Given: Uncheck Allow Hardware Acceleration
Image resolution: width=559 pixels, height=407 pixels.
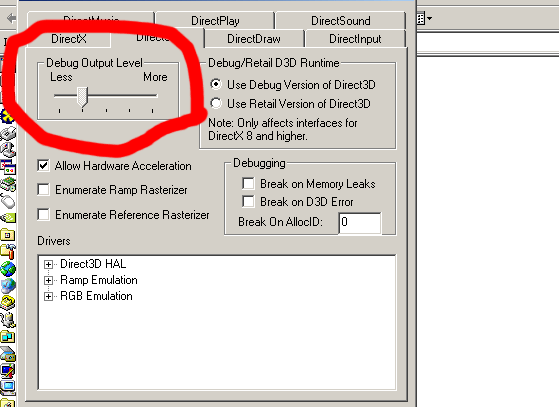Looking at the screenshot, I should pos(43,166).
